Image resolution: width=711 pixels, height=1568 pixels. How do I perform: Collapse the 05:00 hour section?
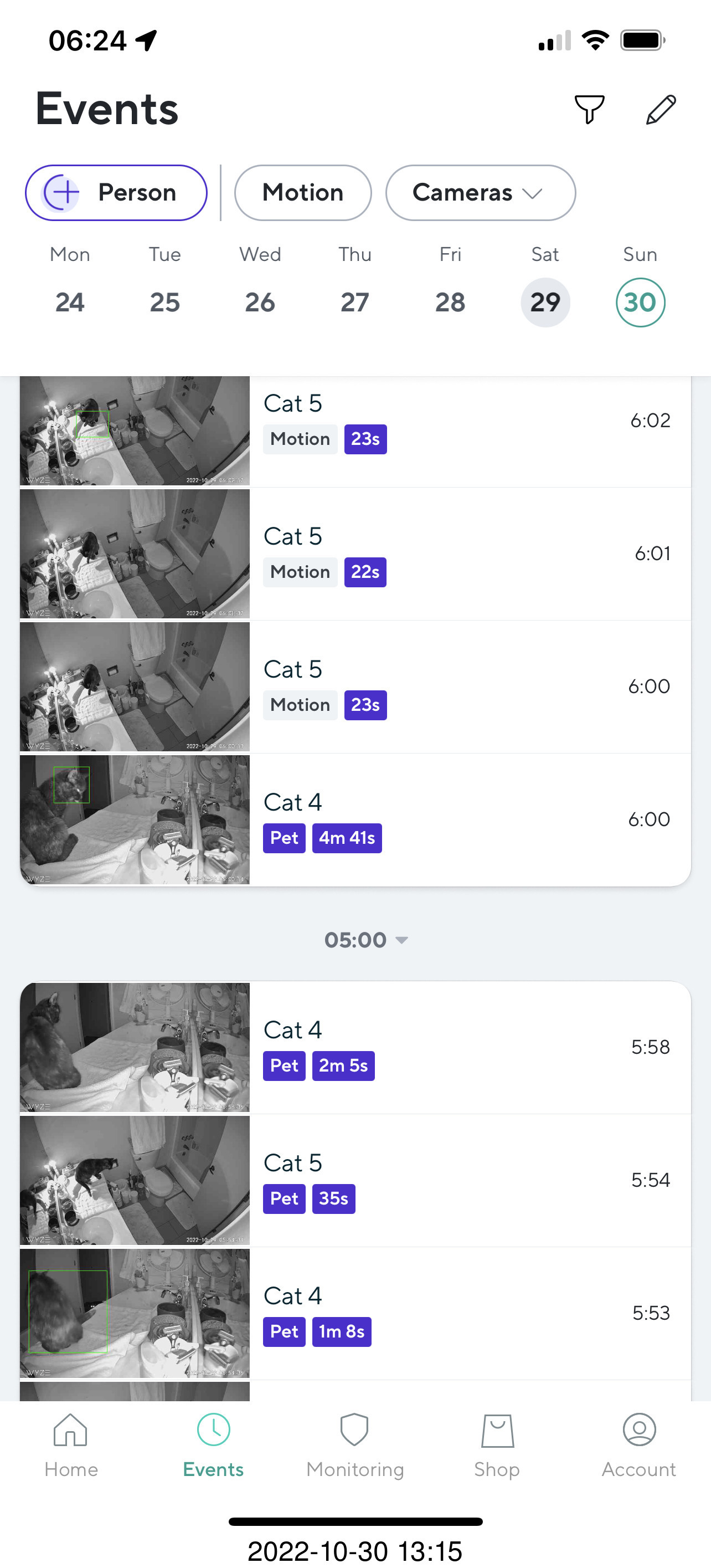[365, 940]
